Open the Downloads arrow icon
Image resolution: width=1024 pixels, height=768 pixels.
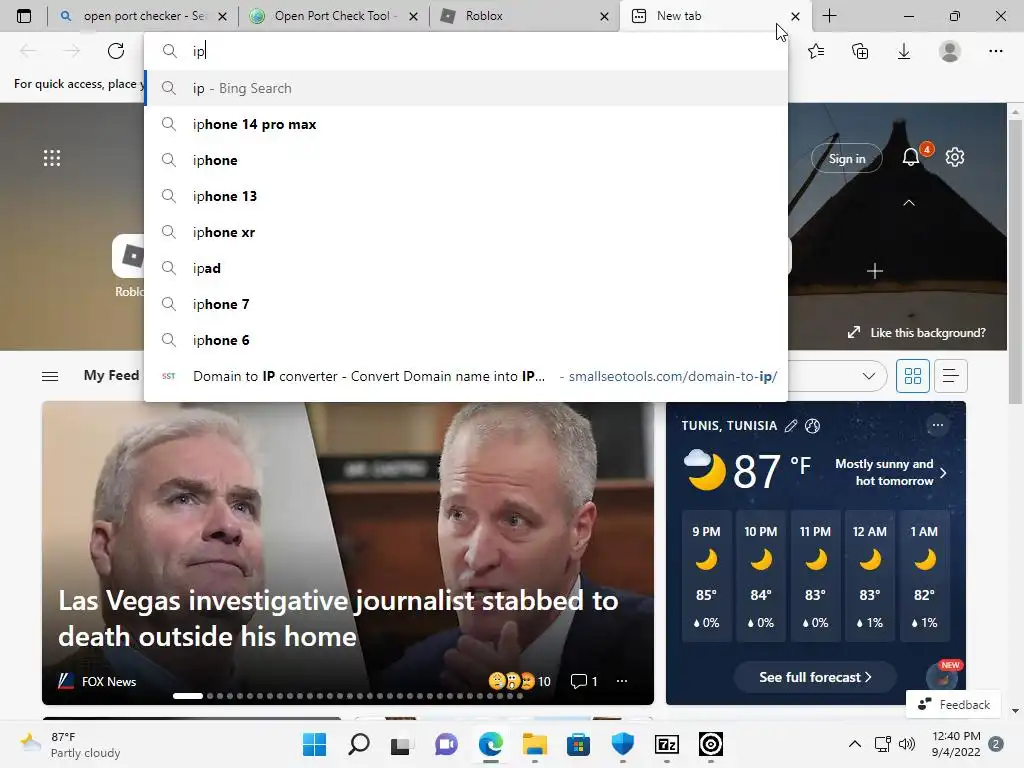(x=904, y=51)
